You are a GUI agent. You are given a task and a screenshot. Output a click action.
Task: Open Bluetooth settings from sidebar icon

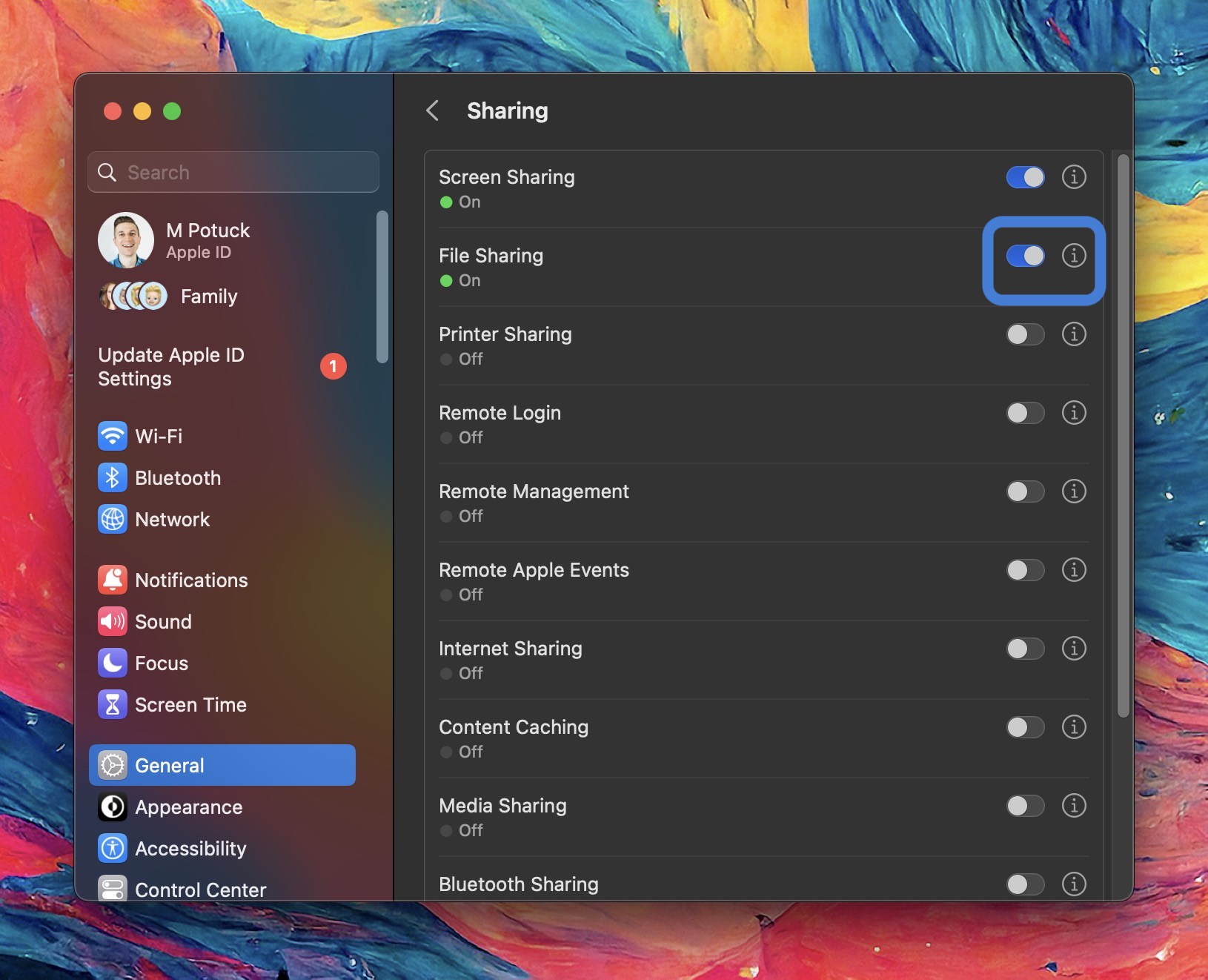(x=113, y=478)
